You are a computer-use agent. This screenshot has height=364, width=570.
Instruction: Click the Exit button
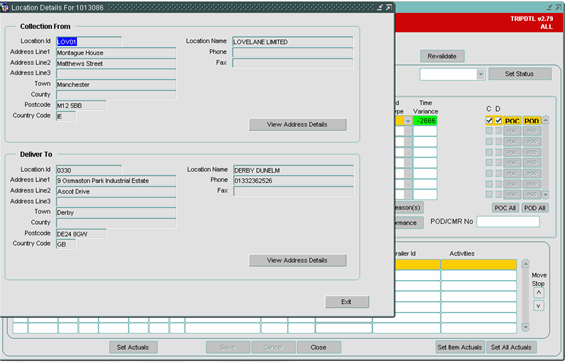click(x=347, y=302)
